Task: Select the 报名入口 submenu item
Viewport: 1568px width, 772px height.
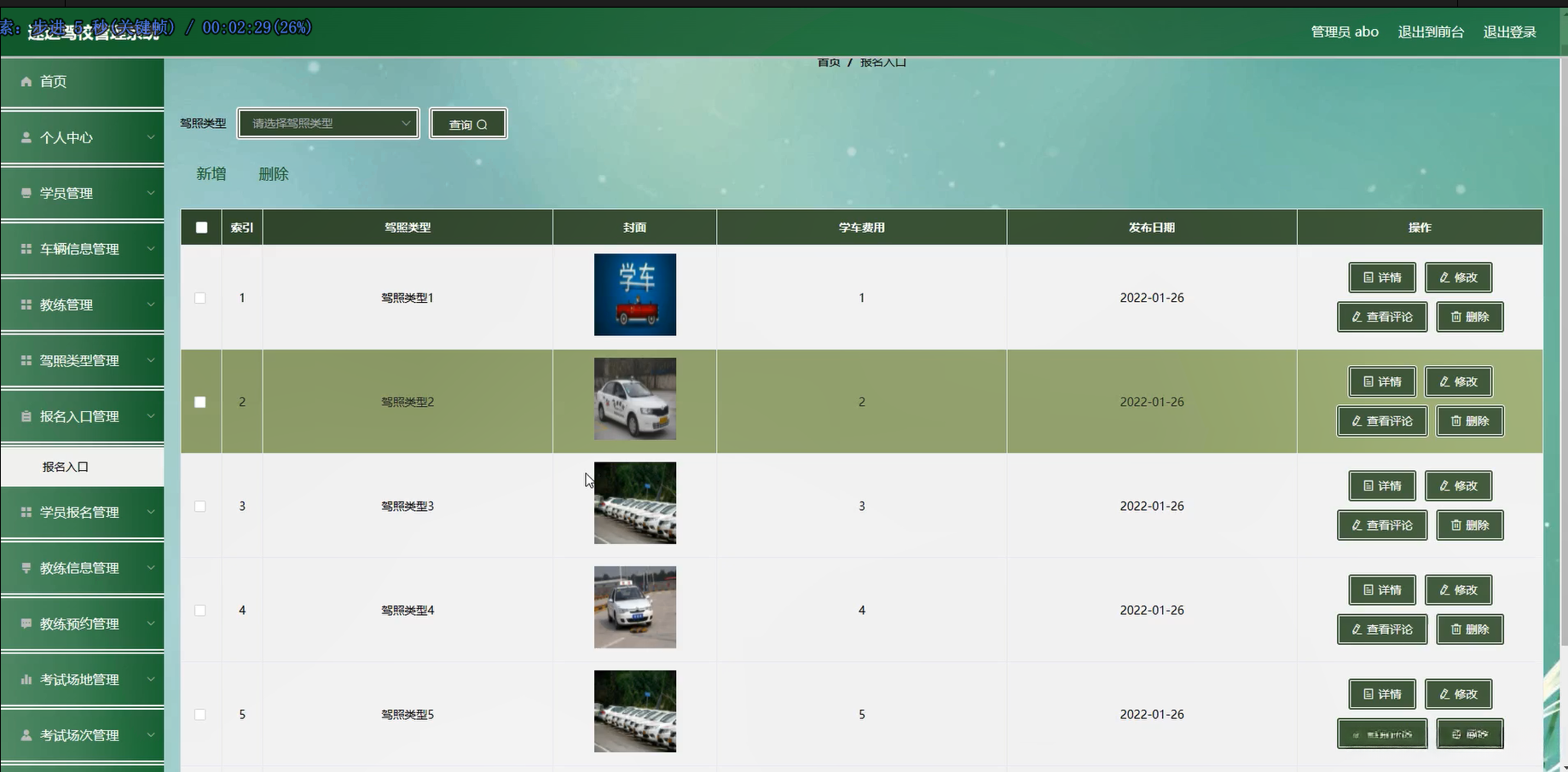Action: coord(67,467)
